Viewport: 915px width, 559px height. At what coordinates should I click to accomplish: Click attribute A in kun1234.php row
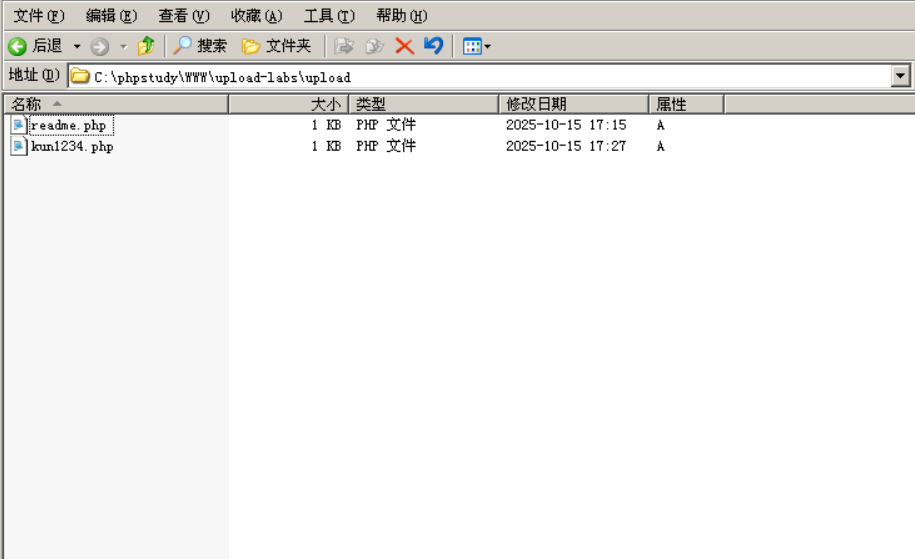661,146
